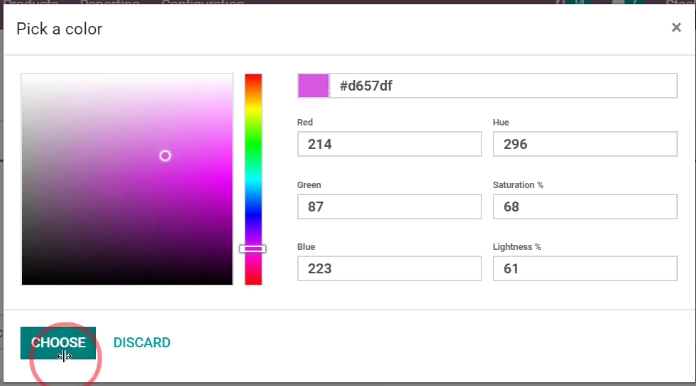Pick white at top-left of color area
The image size is (696, 386).
tap(24, 77)
